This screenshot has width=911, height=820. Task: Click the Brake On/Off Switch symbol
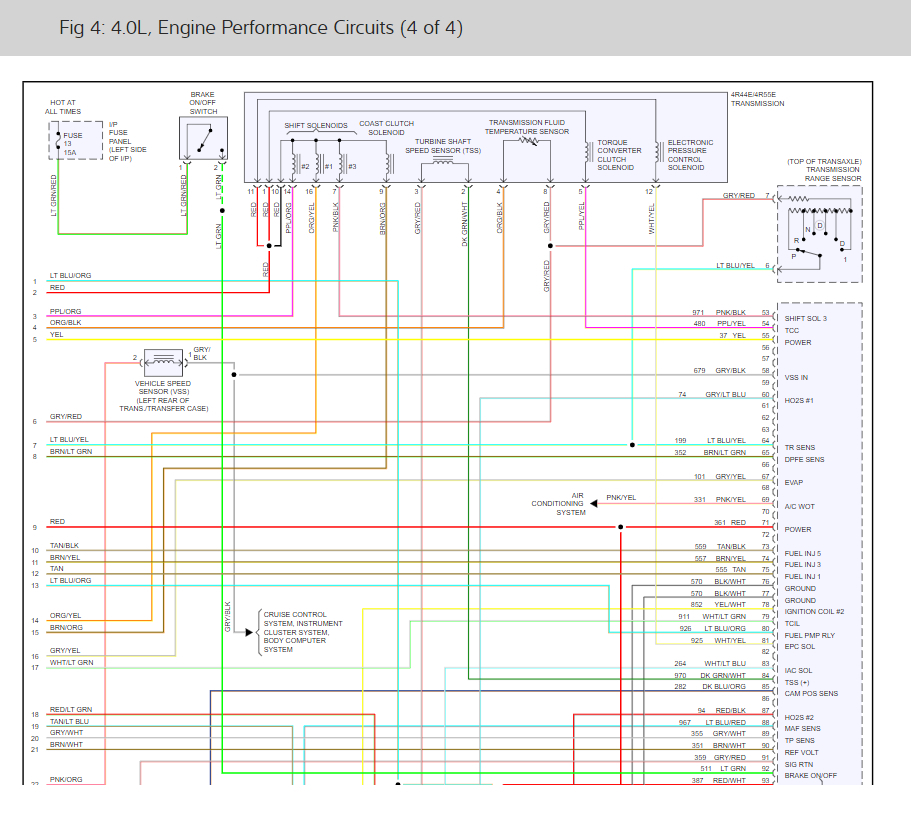click(x=203, y=138)
